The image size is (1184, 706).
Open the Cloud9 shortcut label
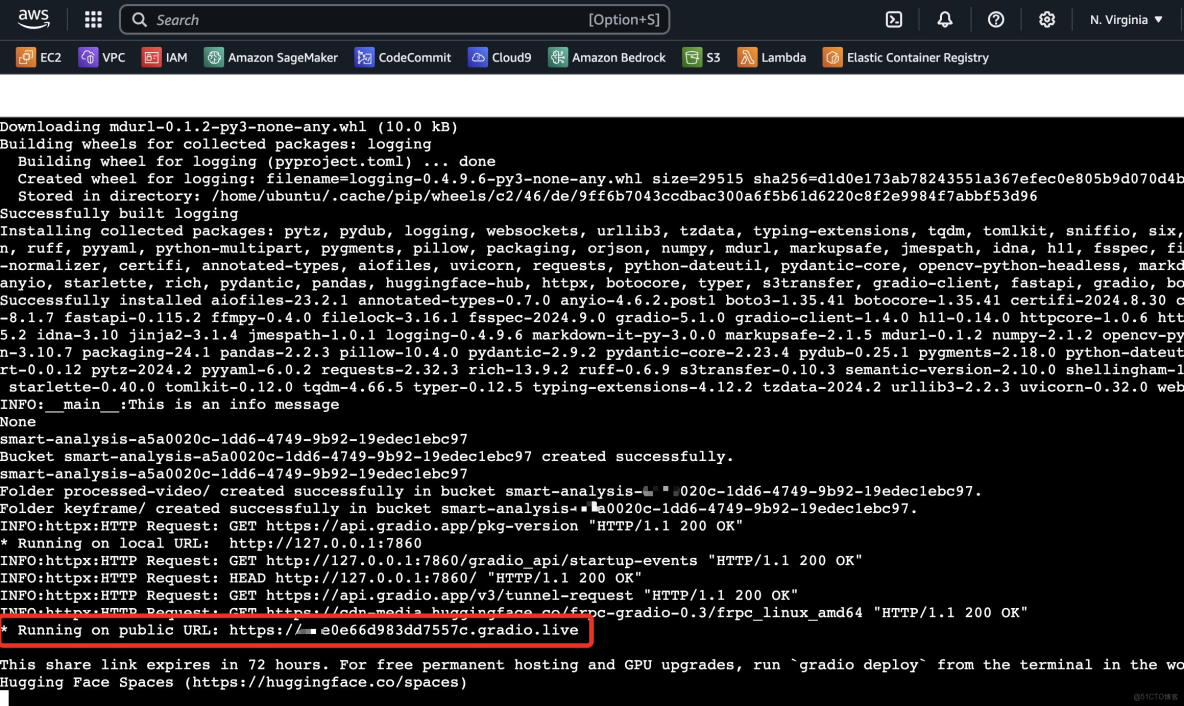[x=511, y=57]
